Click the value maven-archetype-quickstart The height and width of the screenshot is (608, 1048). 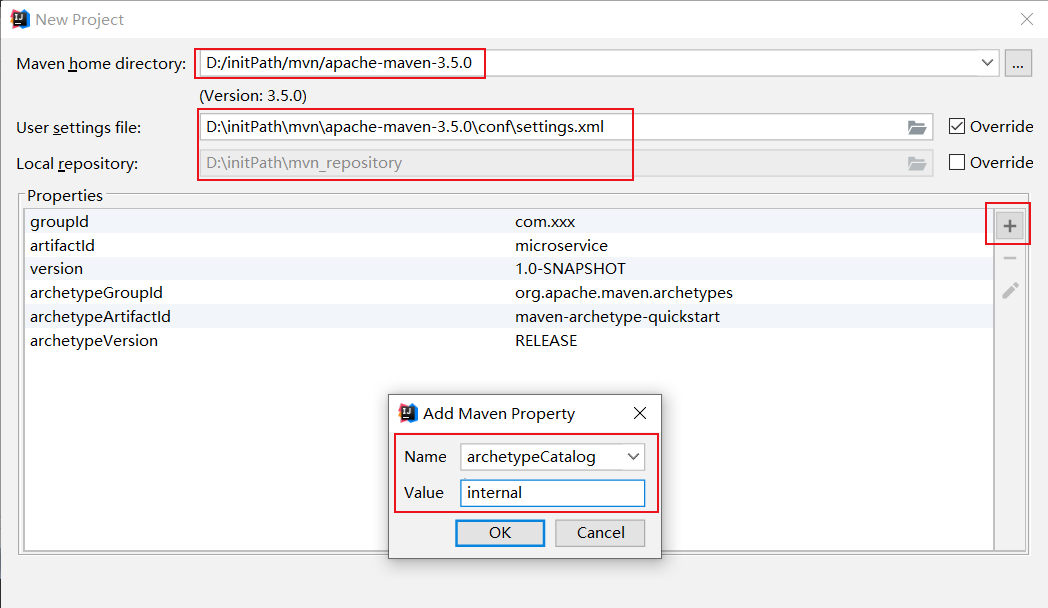pyautogui.click(x=617, y=317)
